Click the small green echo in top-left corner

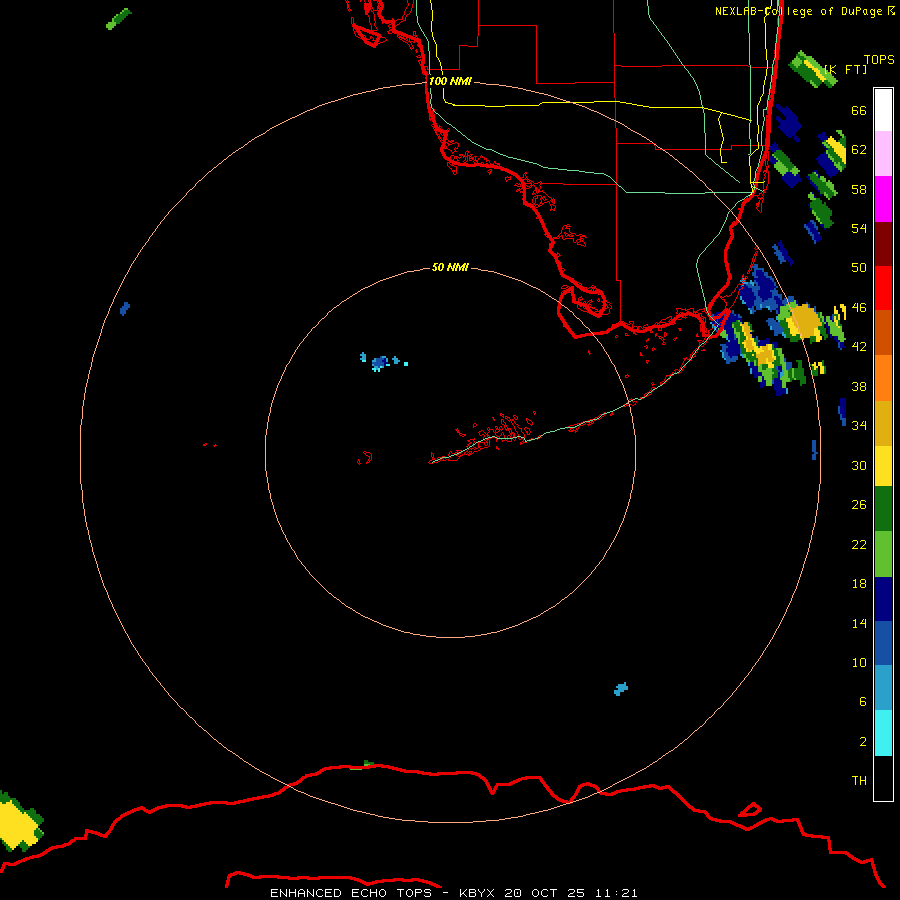click(x=118, y=19)
